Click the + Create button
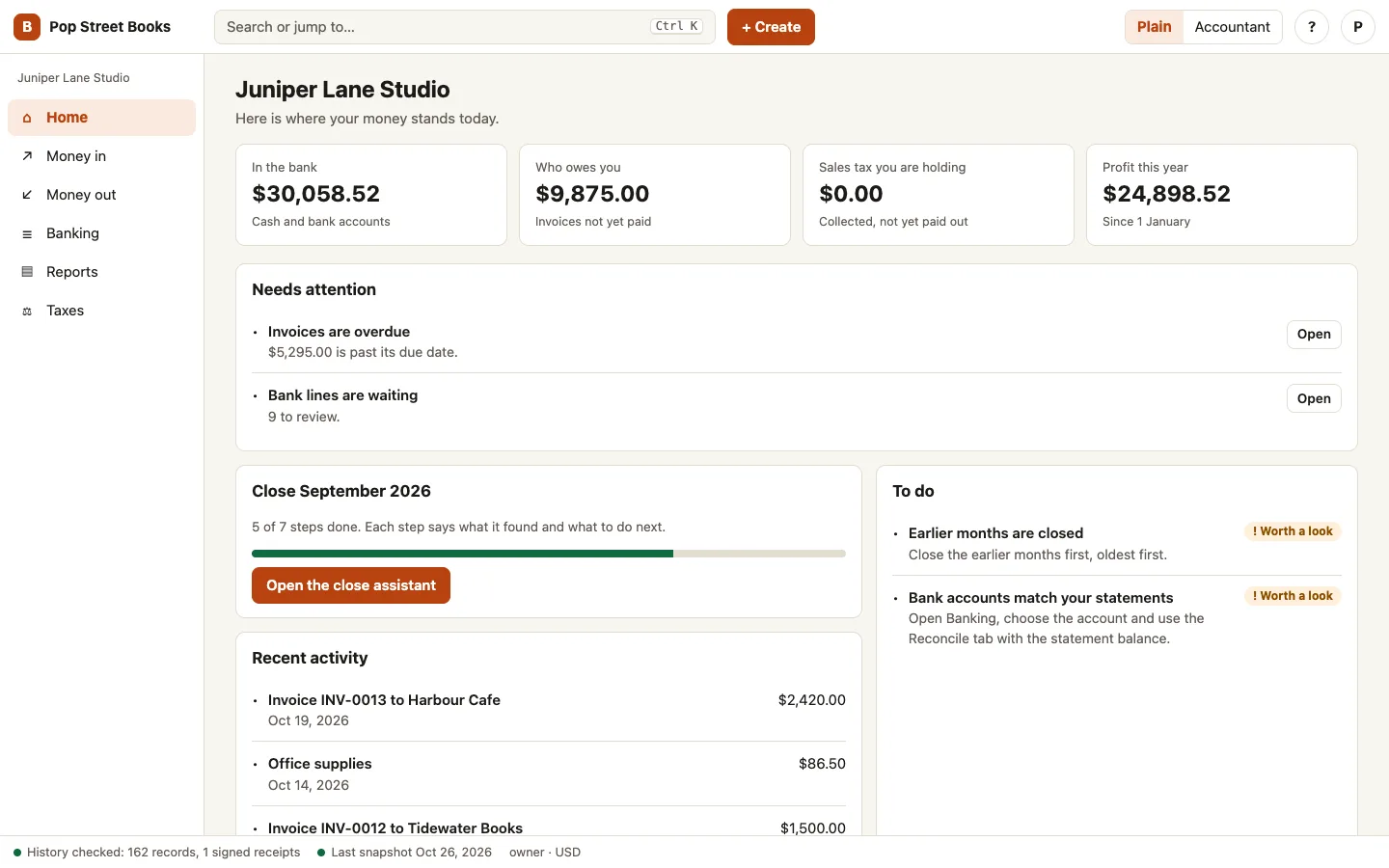The height and width of the screenshot is (868, 1389). click(x=771, y=27)
